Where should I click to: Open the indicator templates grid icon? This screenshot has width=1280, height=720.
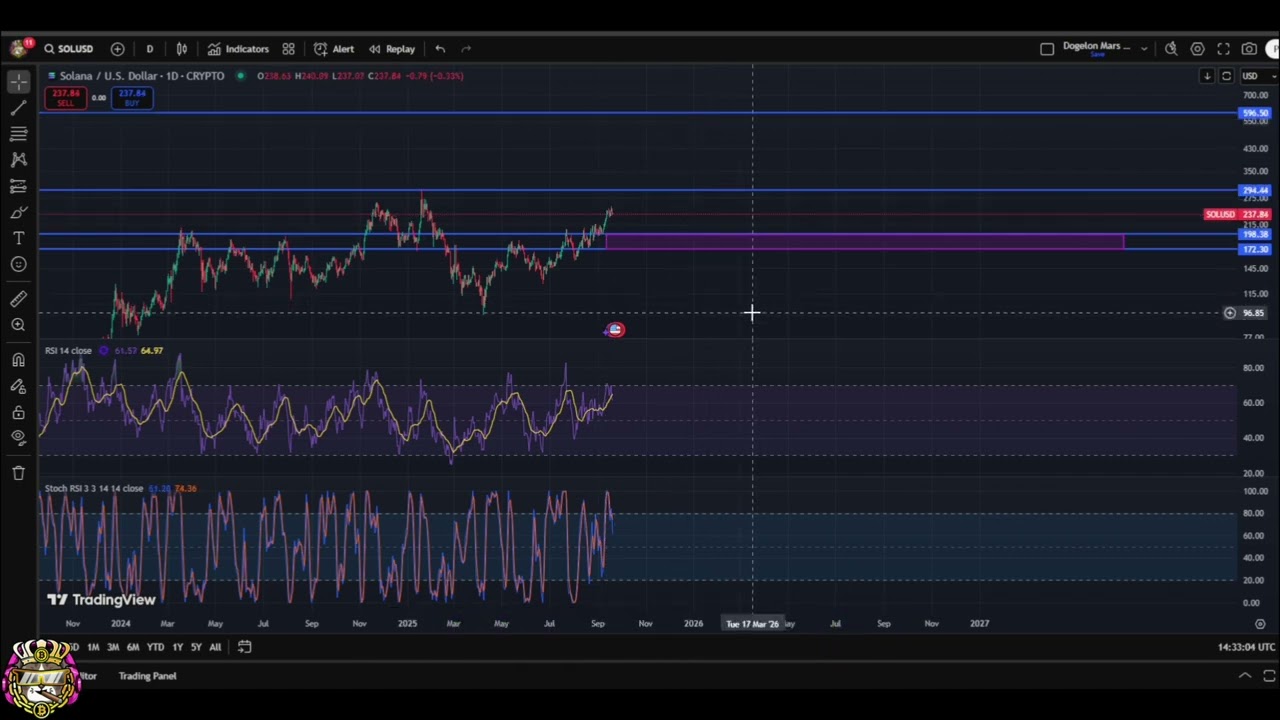tap(288, 49)
